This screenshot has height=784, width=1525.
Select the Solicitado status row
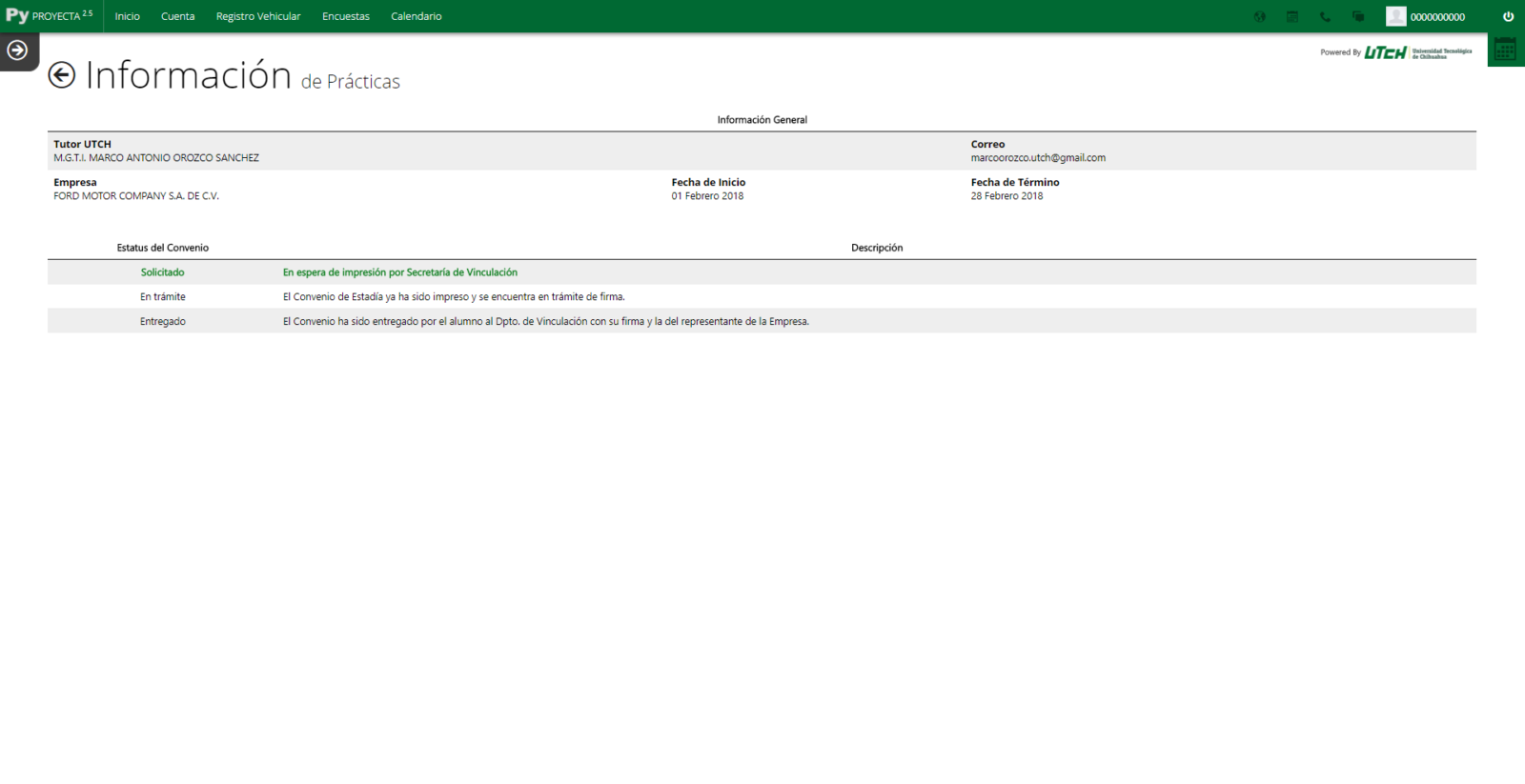163,272
